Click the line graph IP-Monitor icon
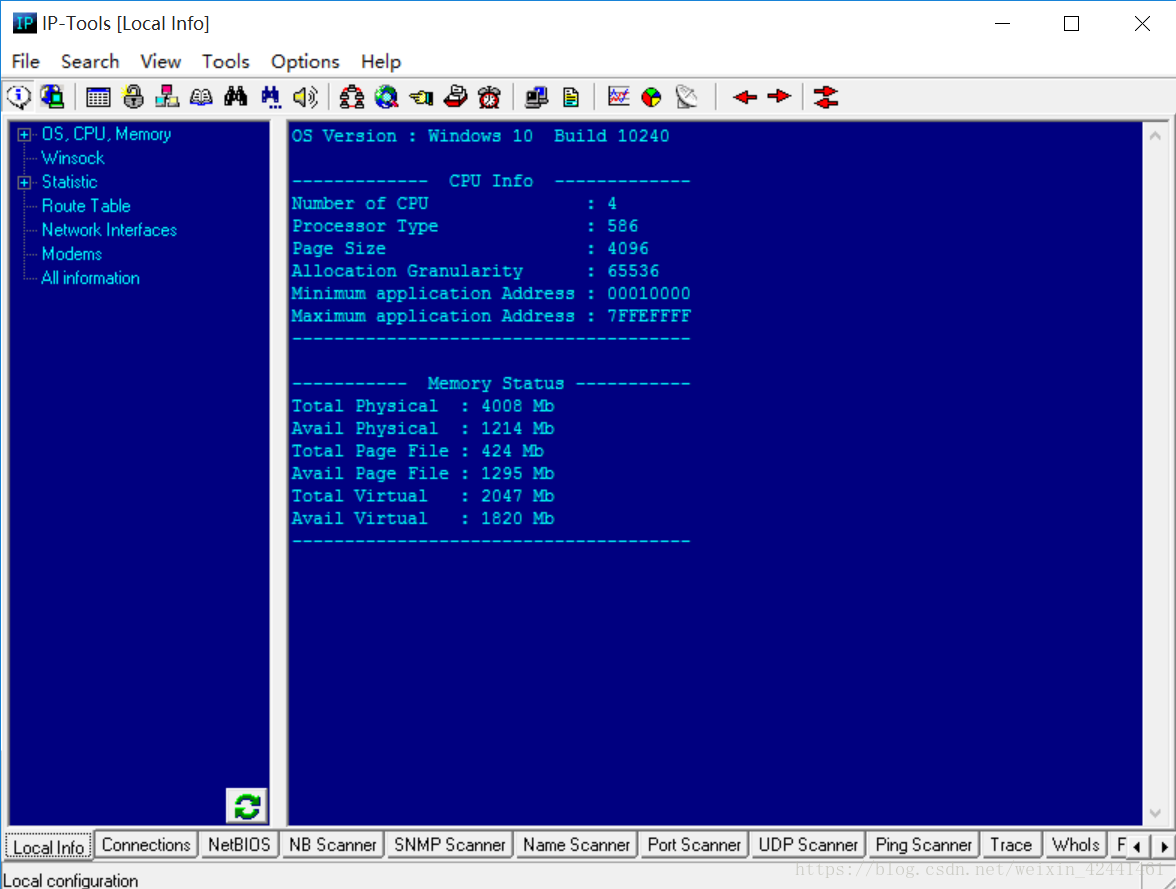The height and width of the screenshot is (889, 1176). (618, 97)
